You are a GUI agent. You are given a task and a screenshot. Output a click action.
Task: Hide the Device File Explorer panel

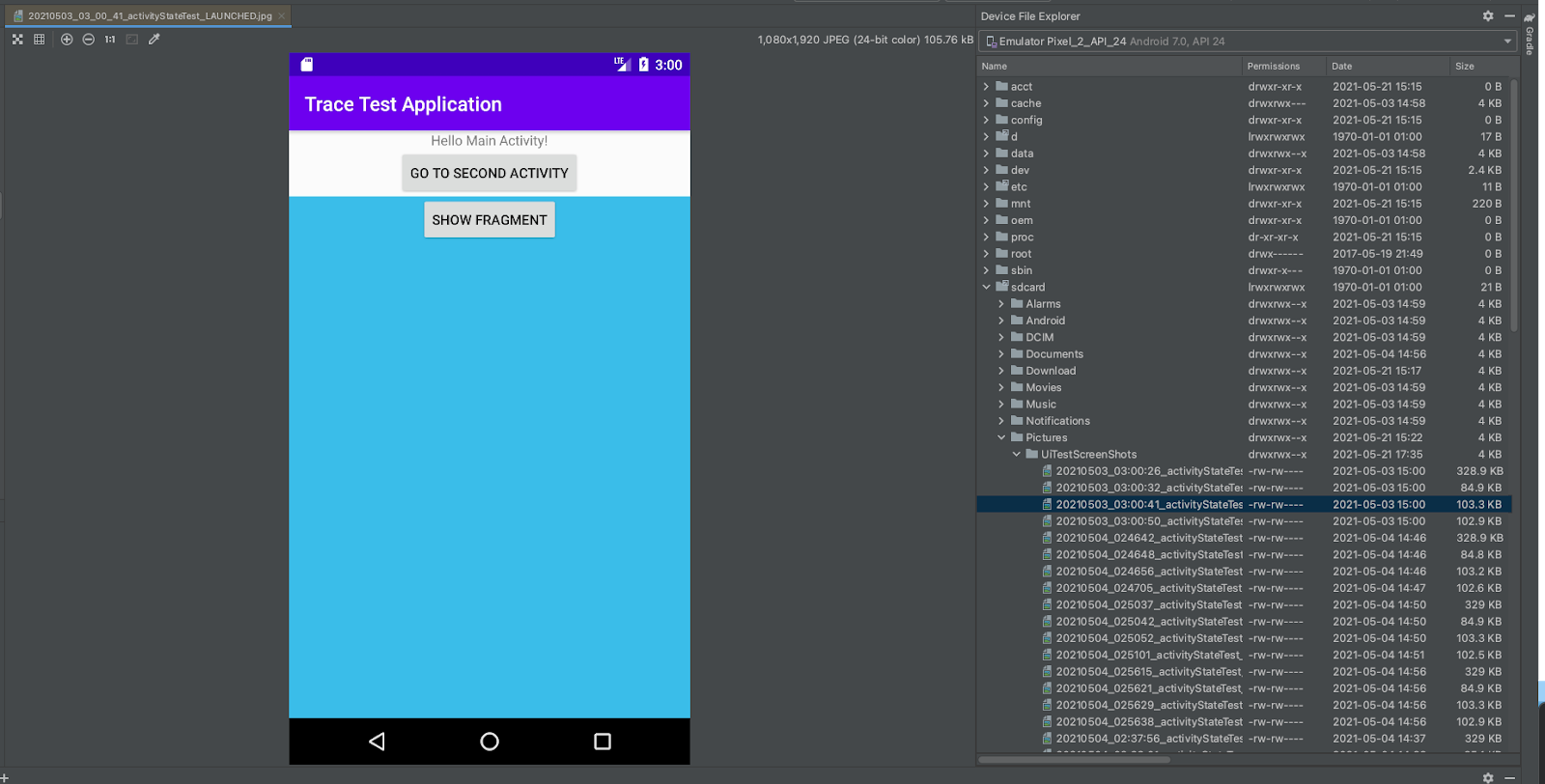tap(1509, 16)
